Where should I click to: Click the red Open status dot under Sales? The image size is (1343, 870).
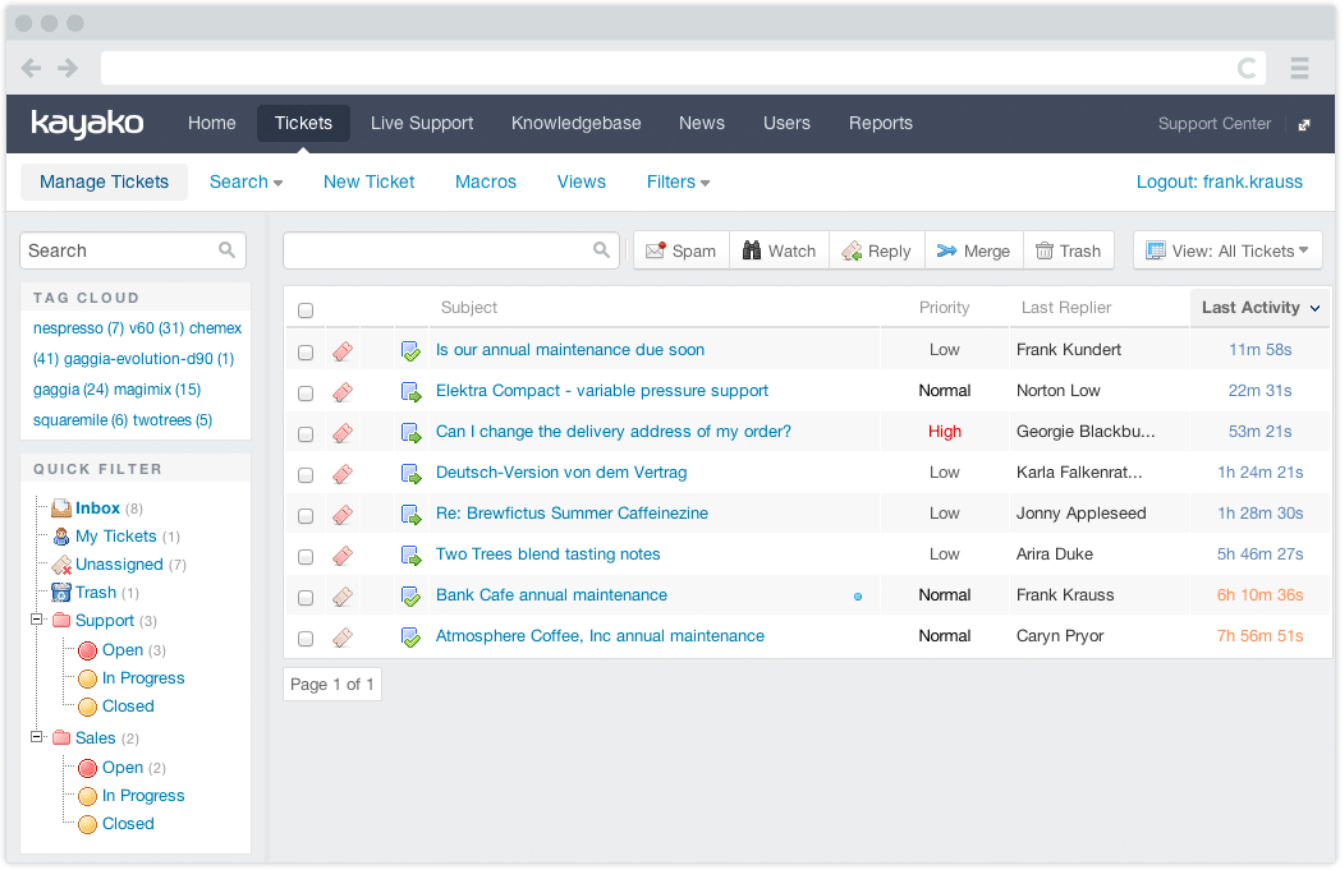[86, 767]
